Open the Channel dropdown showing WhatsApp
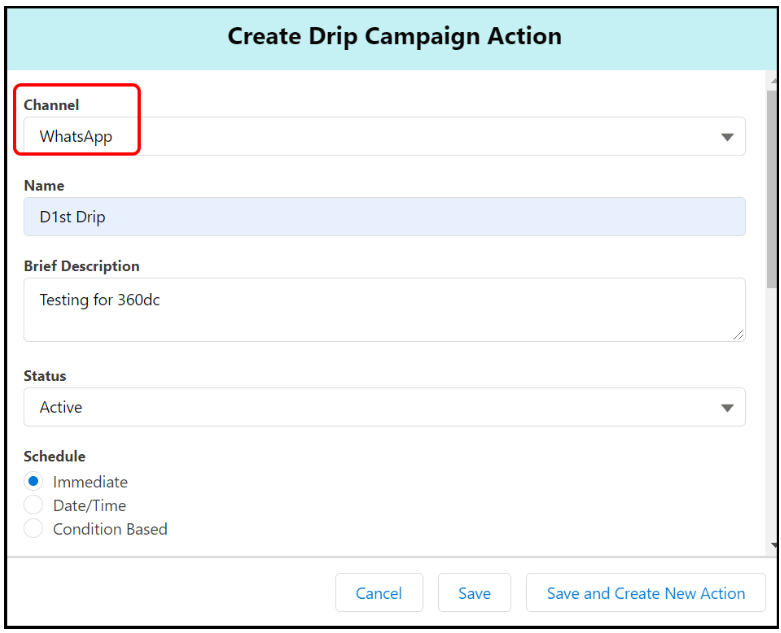Image resolution: width=781 pixels, height=633 pixels. 384,137
